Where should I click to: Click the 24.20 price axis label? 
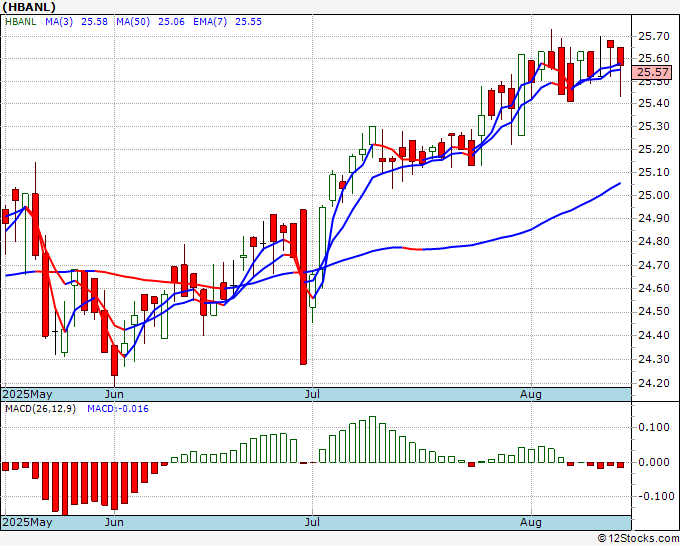[x=654, y=383]
